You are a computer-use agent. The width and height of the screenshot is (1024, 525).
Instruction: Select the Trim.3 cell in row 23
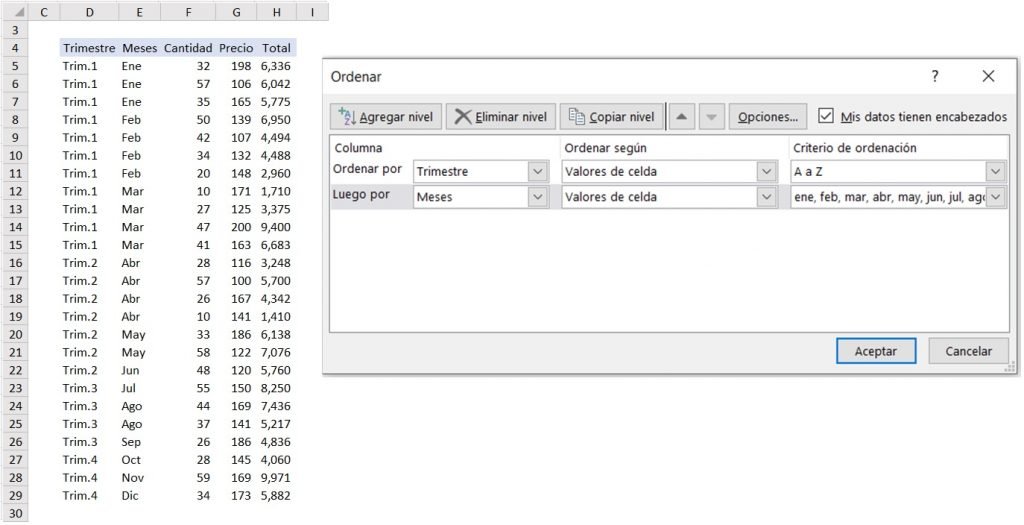click(89, 388)
